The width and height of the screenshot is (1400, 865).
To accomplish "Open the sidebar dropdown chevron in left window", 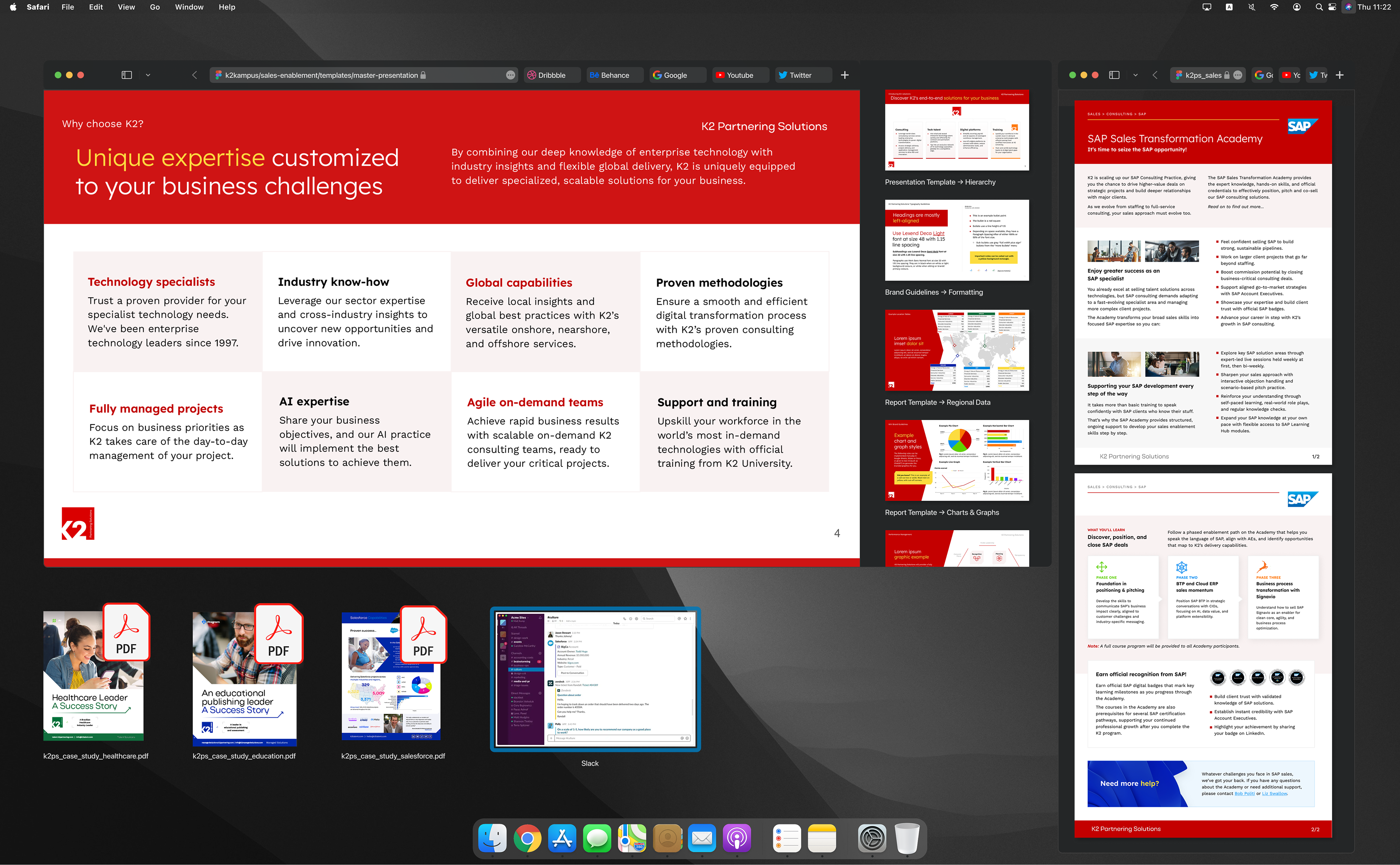I will point(148,75).
